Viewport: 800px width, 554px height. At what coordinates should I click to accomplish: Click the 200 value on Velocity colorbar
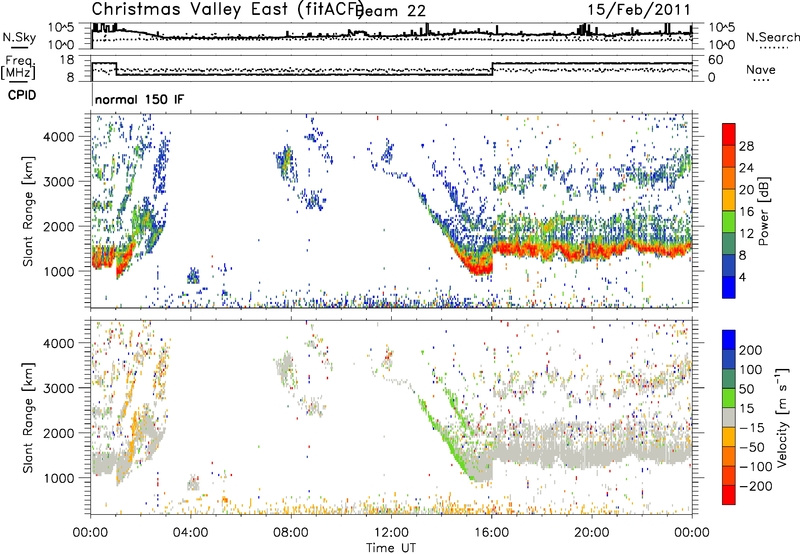tap(751, 350)
